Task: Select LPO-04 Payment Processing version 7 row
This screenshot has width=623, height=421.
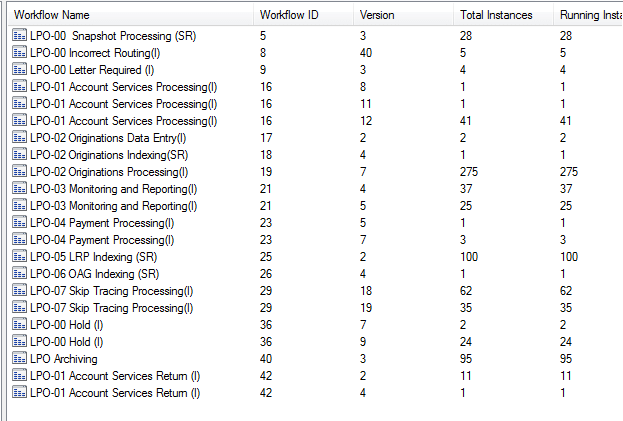Action: [x=315, y=239]
